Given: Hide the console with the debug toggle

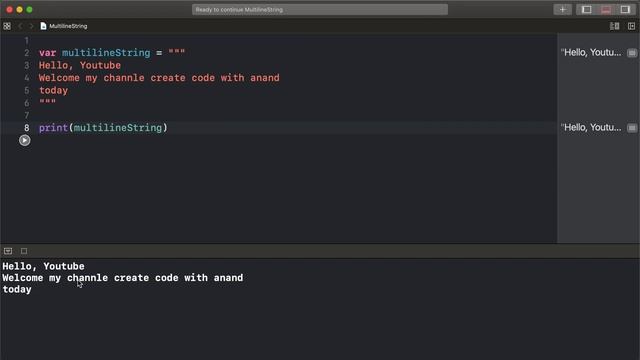Looking at the screenshot, I should coord(8,251).
